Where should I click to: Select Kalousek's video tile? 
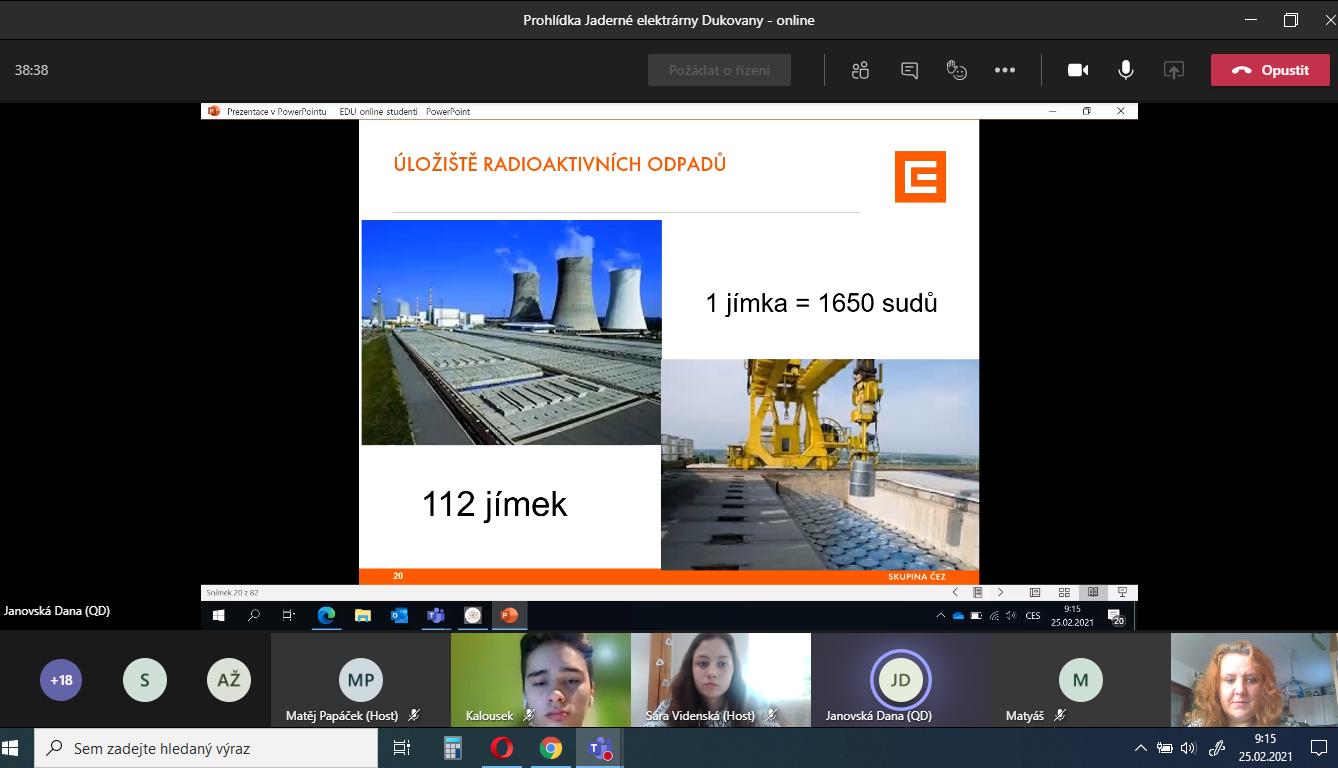[540, 678]
